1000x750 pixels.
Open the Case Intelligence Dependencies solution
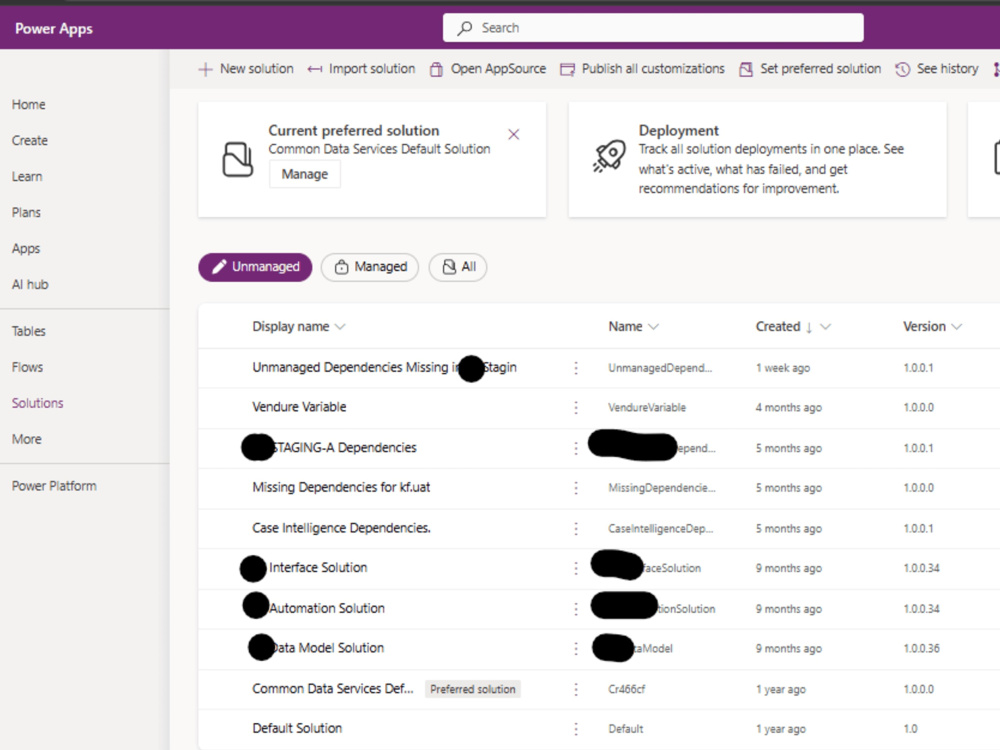point(341,528)
